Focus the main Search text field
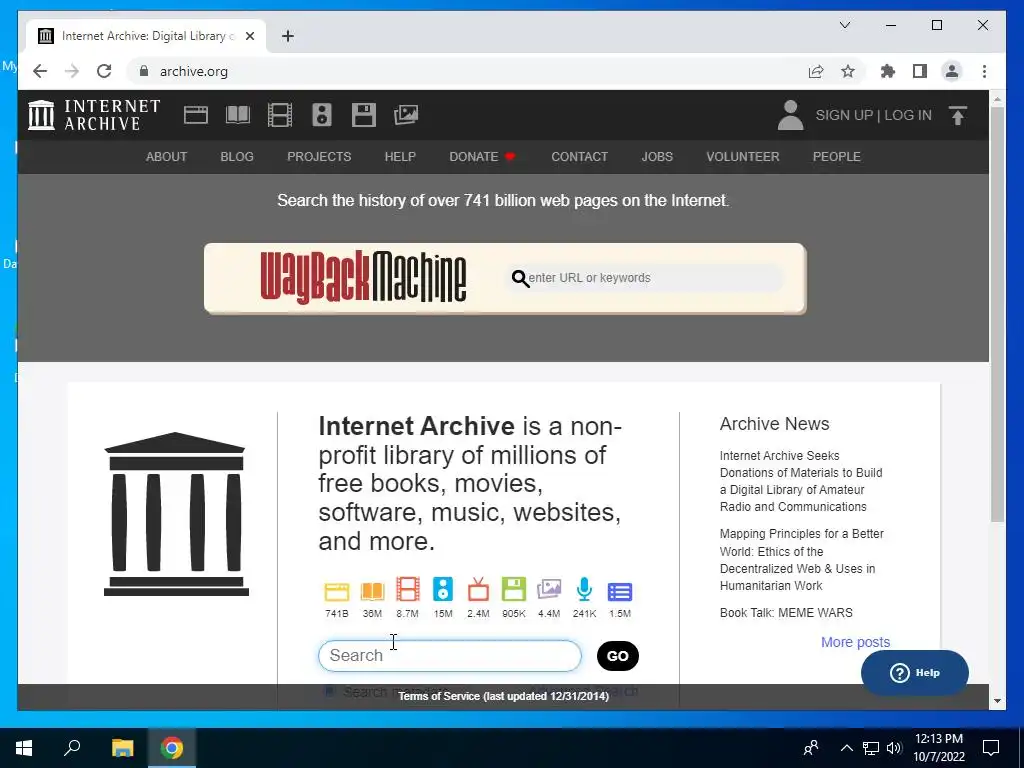 [449, 656]
